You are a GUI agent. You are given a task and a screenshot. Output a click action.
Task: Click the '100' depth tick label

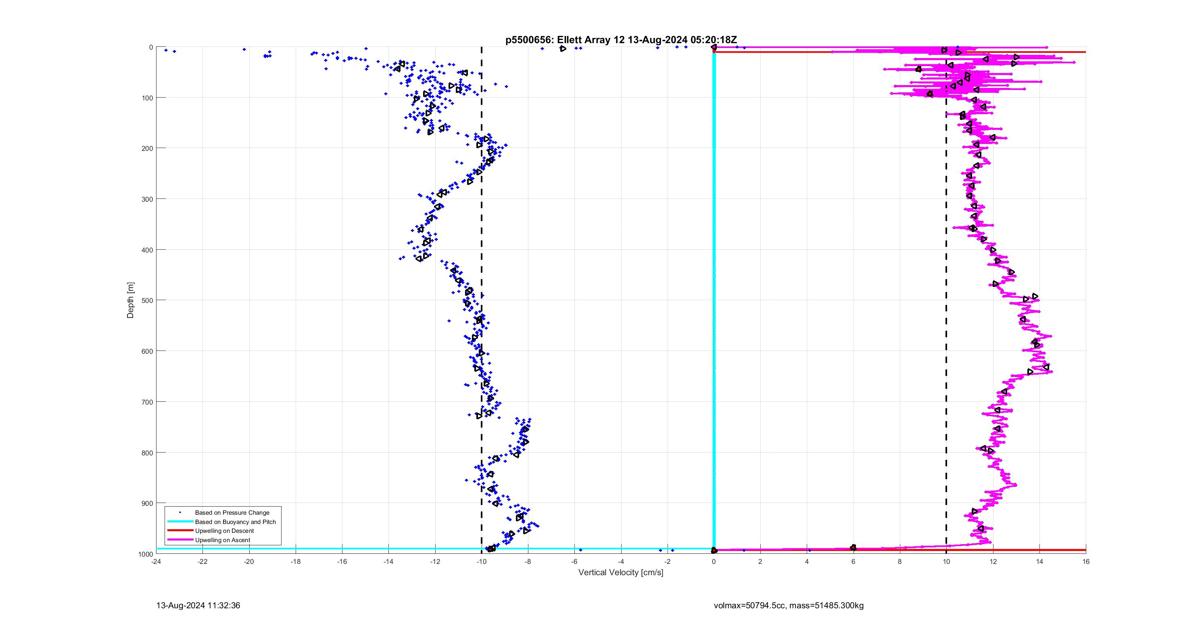coord(145,98)
